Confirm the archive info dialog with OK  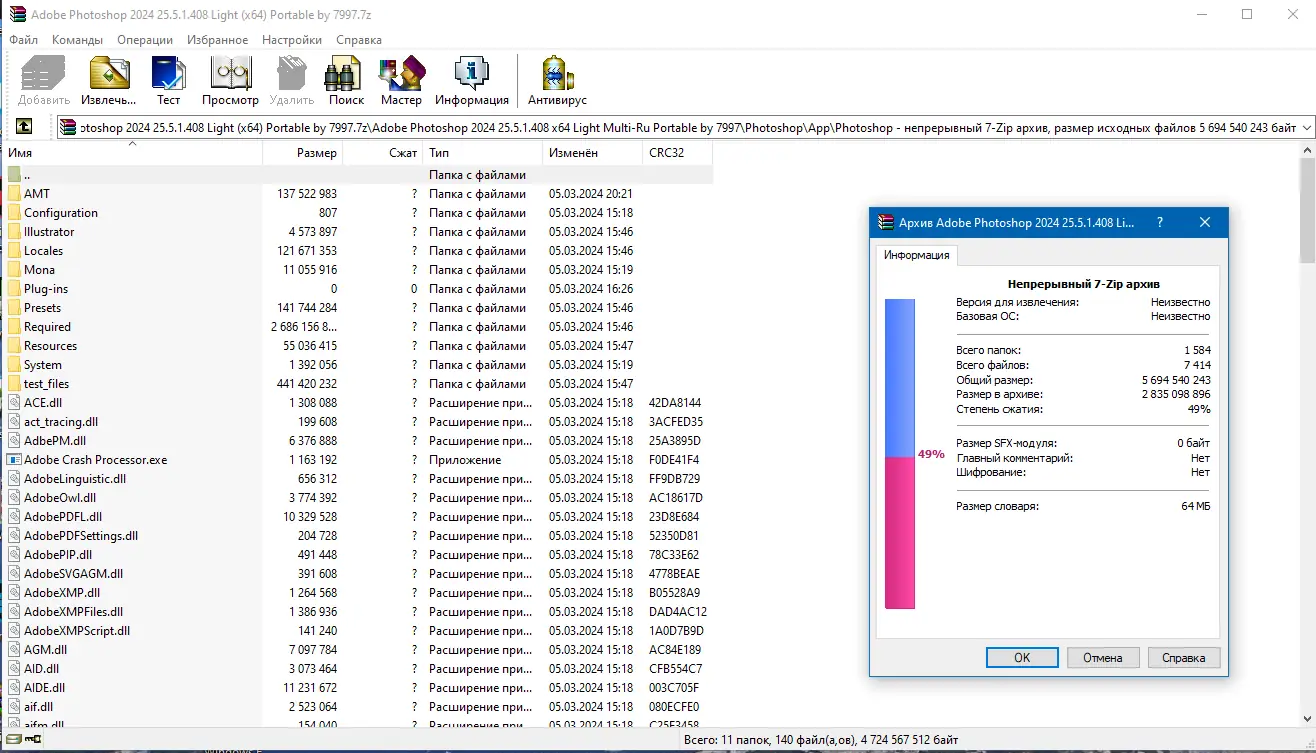click(1021, 657)
